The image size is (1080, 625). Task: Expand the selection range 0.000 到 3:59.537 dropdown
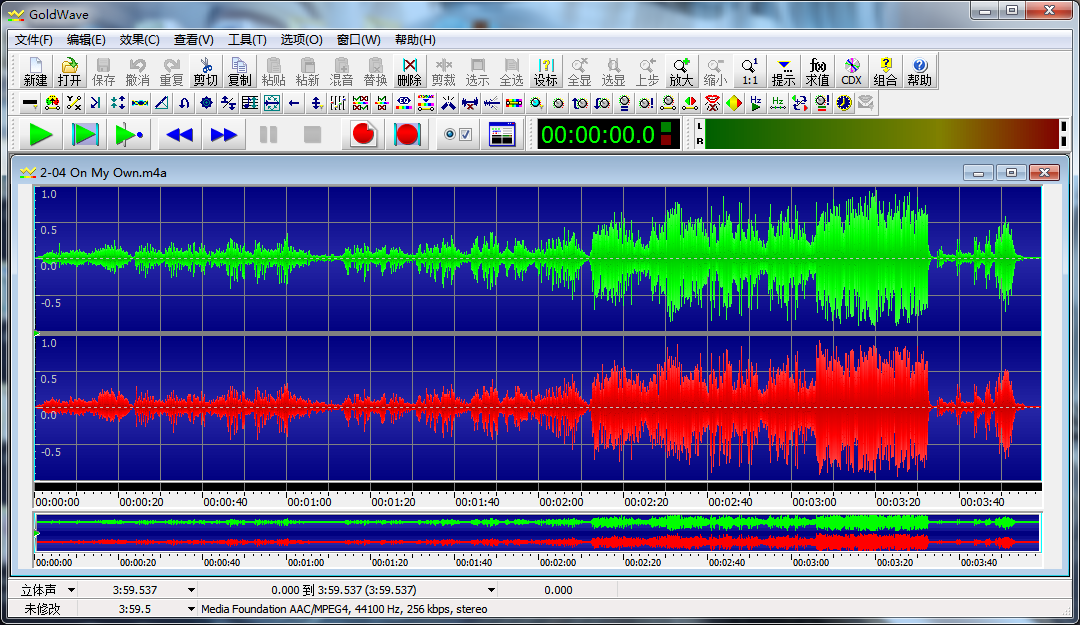point(491,590)
